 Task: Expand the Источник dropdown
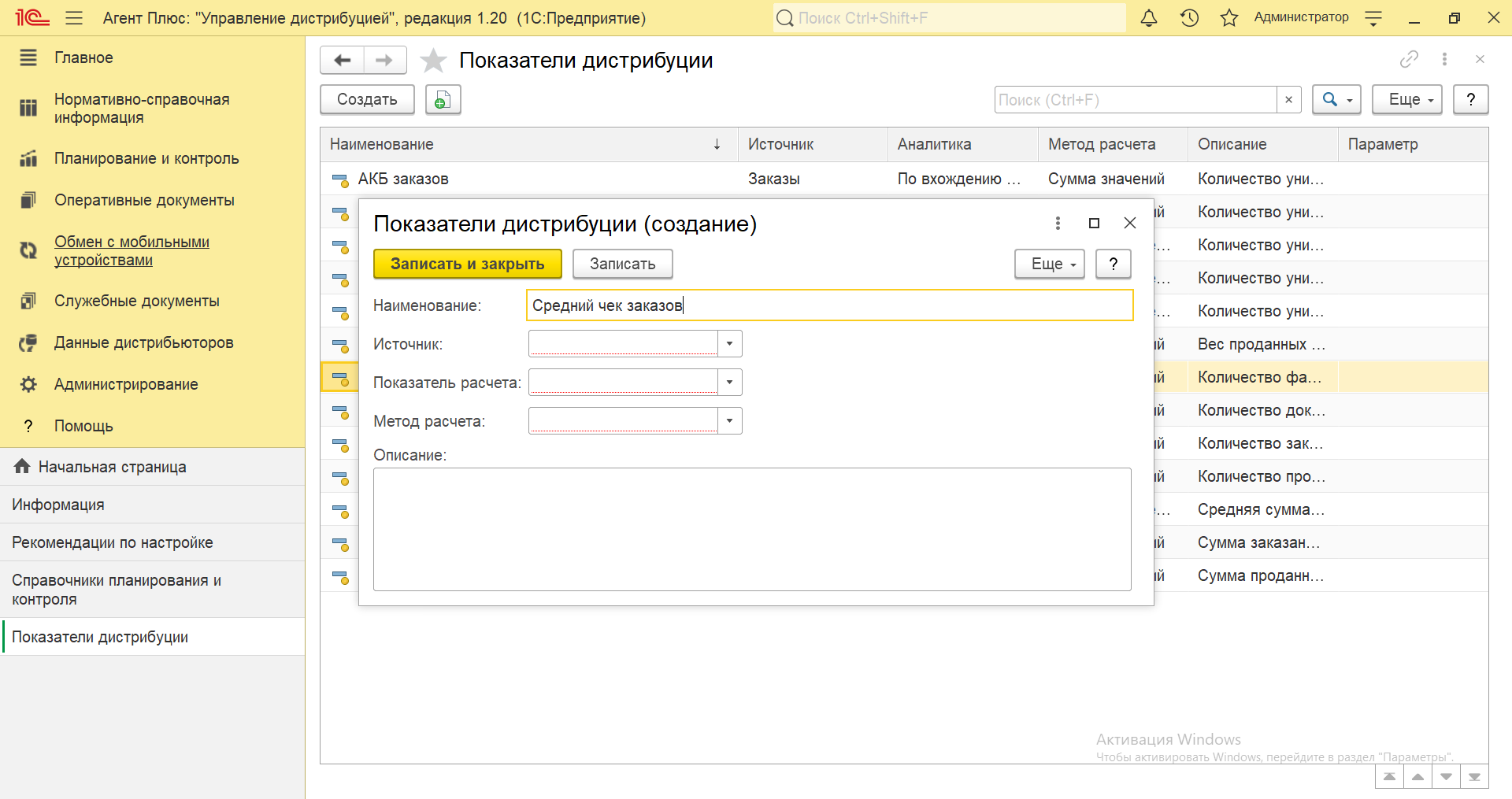[730, 344]
